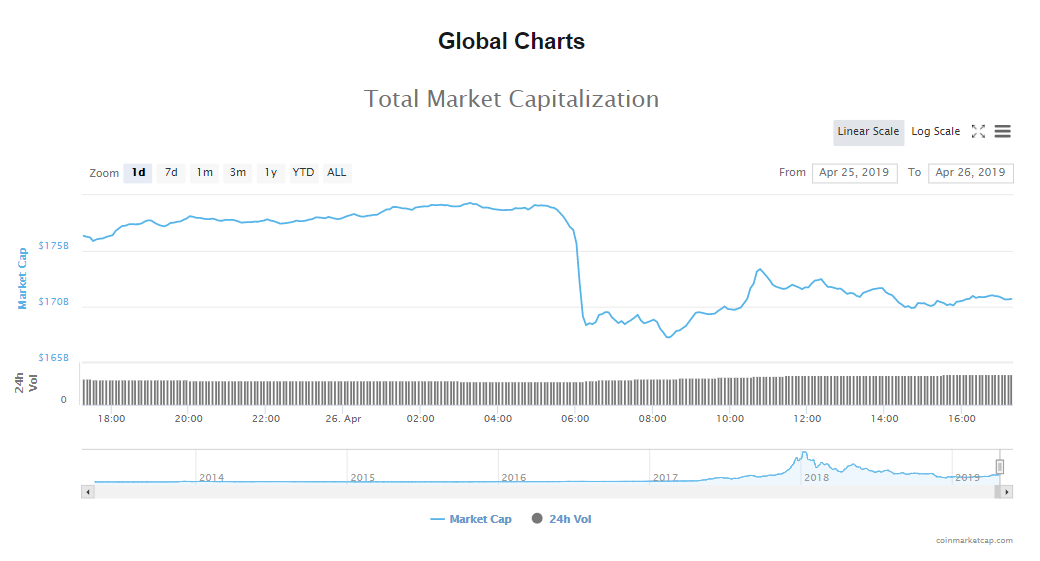Set zoom to YTD
1040x561 pixels.
[x=303, y=173]
